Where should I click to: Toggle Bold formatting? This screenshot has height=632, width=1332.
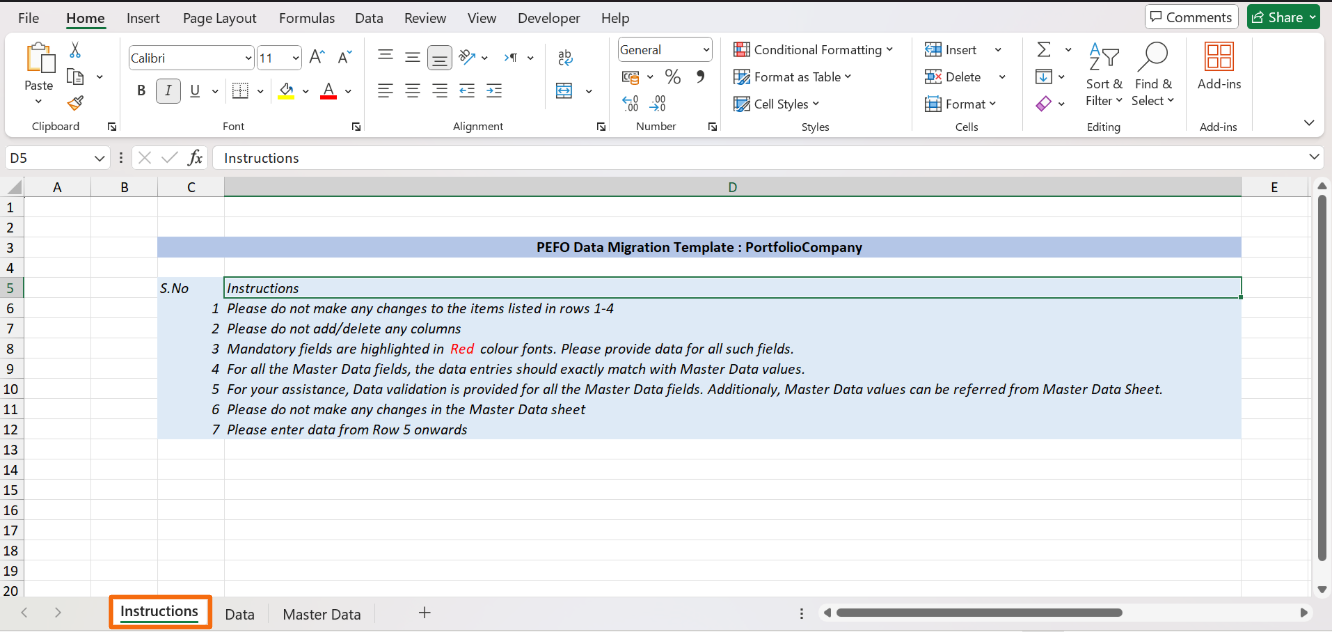pos(141,91)
